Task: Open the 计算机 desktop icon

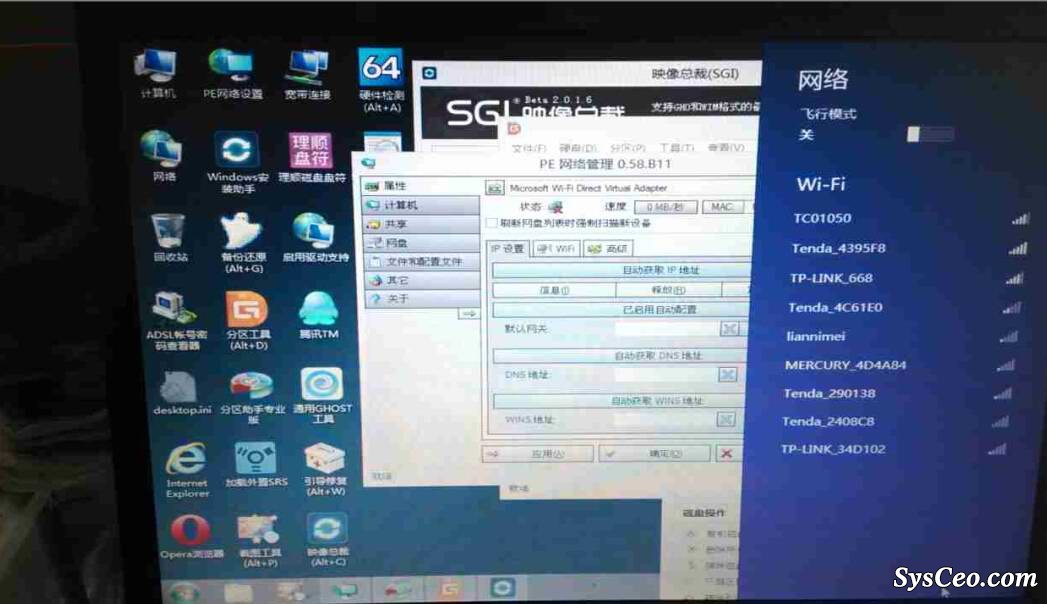Action: point(157,73)
